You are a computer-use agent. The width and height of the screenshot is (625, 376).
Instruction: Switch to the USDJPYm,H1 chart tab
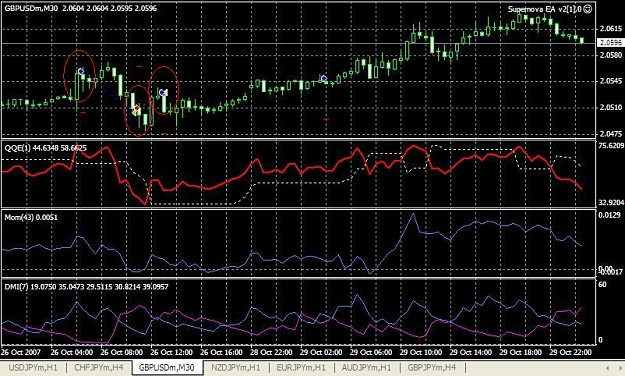[33, 368]
